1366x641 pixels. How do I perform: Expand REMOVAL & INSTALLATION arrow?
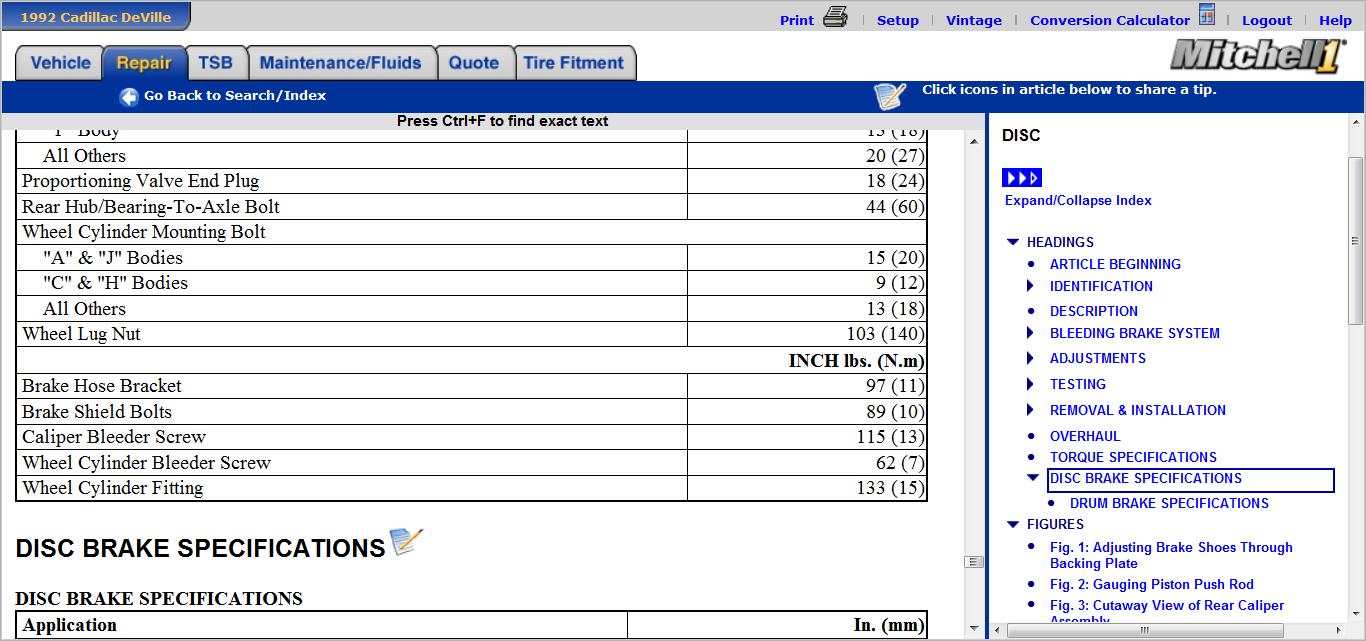coord(1031,410)
